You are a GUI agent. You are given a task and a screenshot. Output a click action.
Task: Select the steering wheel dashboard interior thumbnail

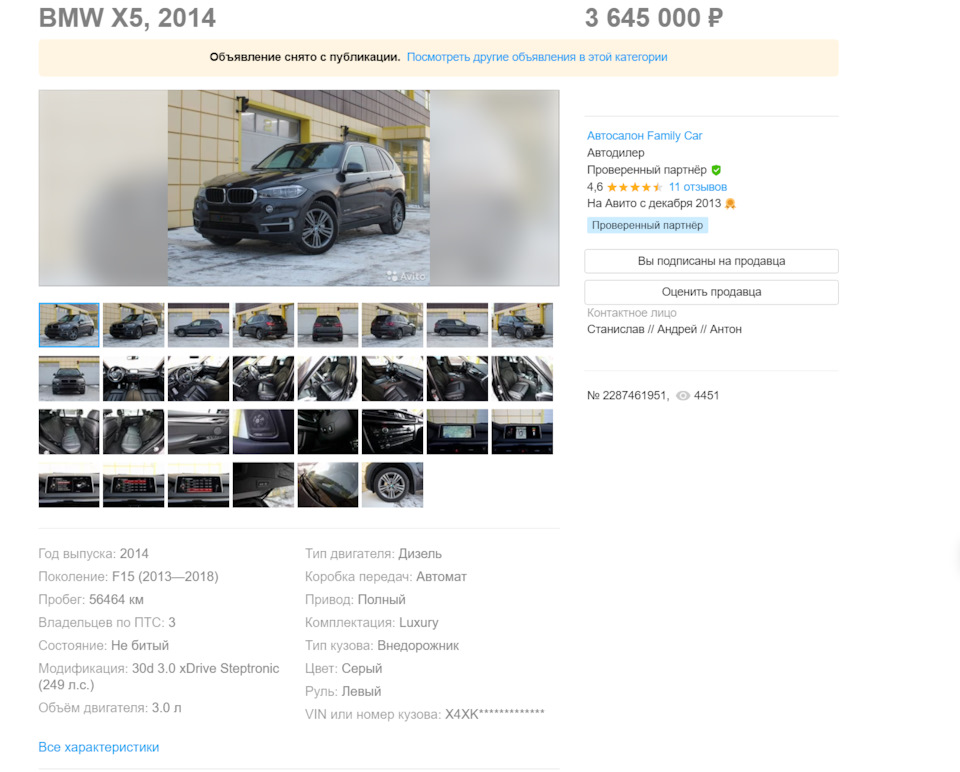pos(133,378)
